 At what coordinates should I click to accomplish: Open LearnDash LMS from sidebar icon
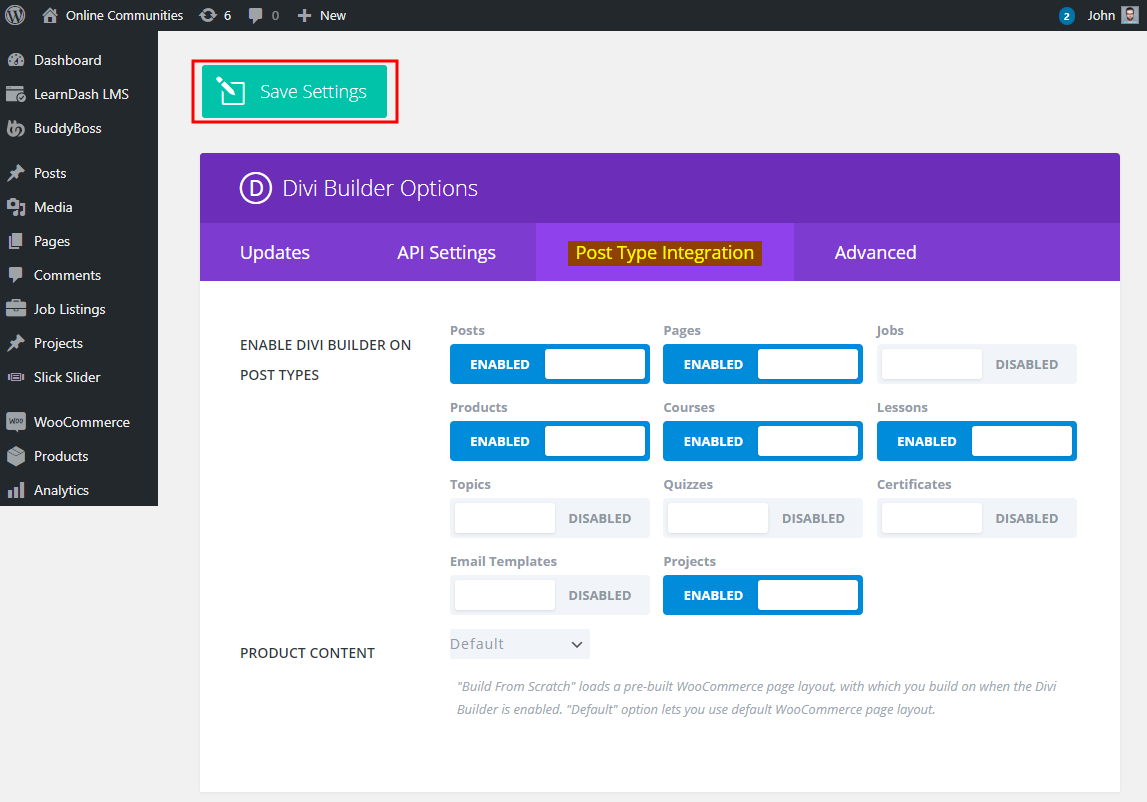tap(16, 94)
